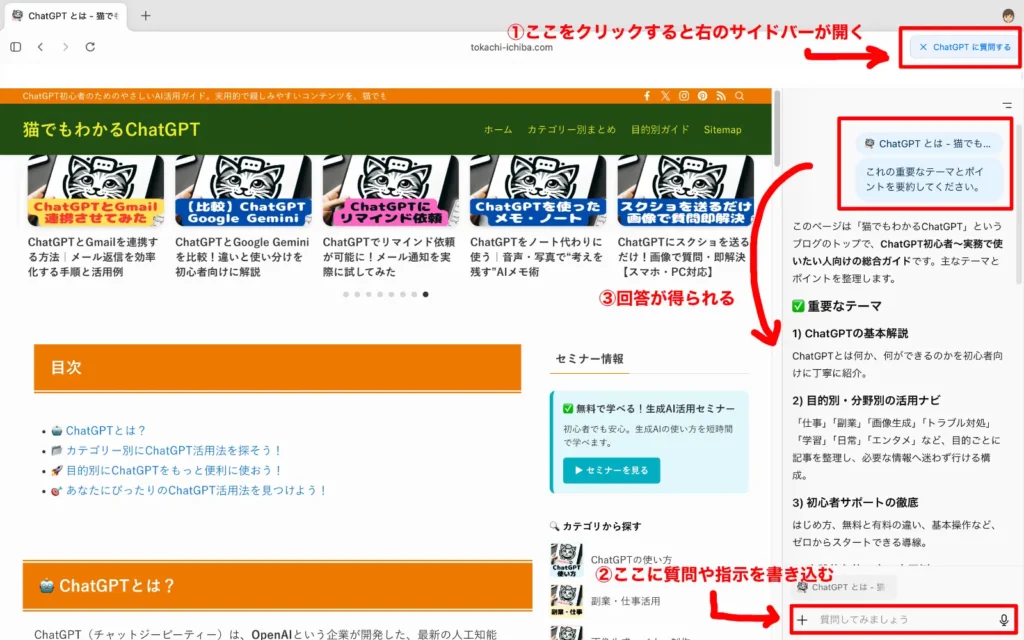The width and height of the screenshot is (1024, 640).
Task: Select 目的別ガイド from the navigation menu
Action: (661, 129)
